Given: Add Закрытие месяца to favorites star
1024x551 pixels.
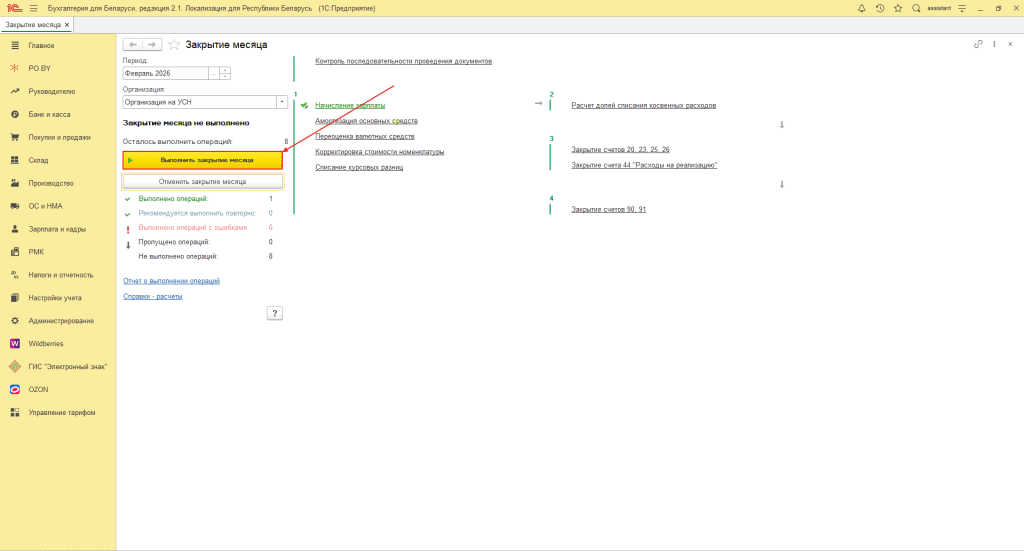Looking at the screenshot, I should pyautogui.click(x=174, y=44).
